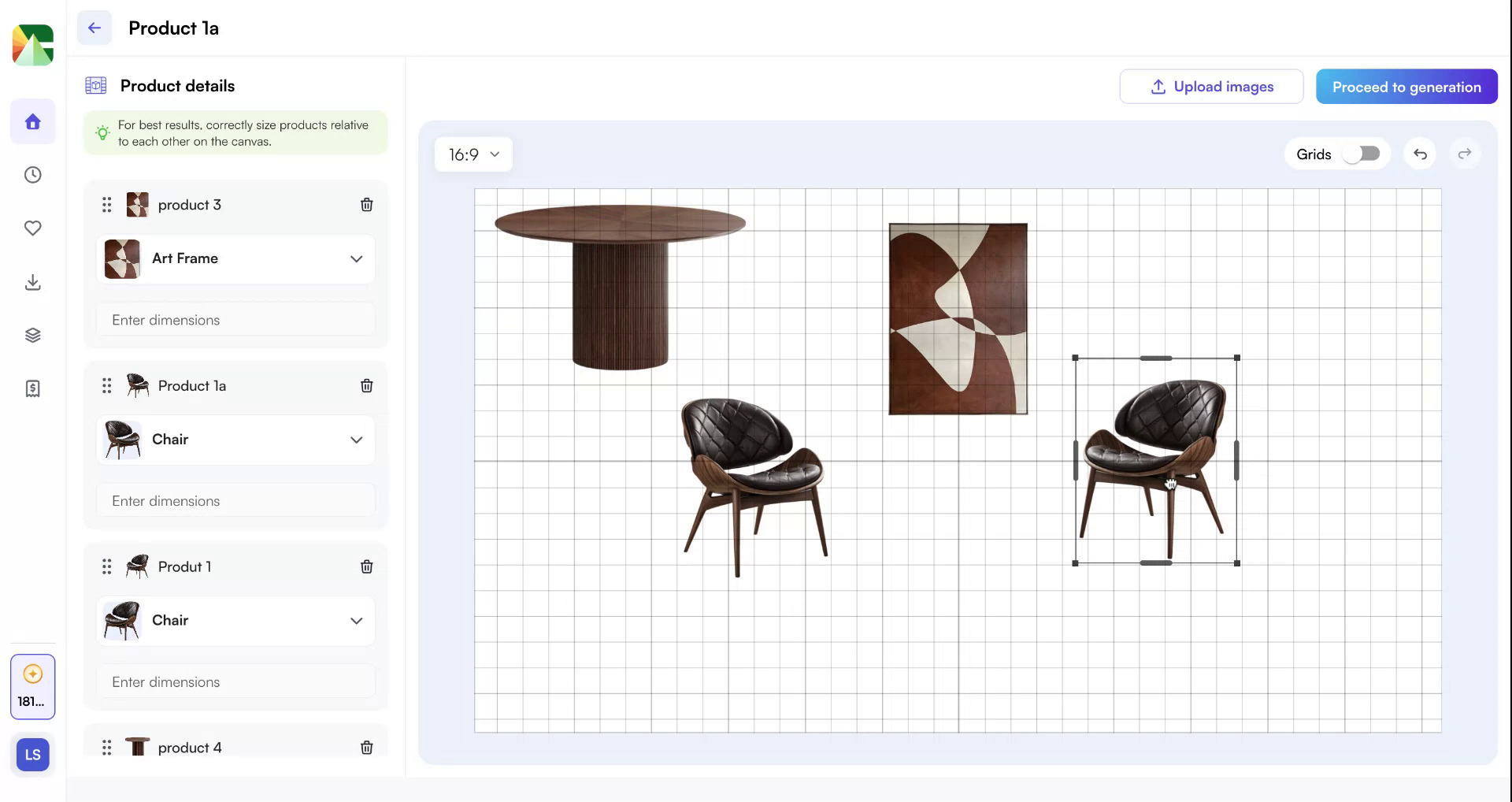This screenshot has height=802, width=1512.
Task: Delete product 3 with its trash icon
Action: point(366,204)
